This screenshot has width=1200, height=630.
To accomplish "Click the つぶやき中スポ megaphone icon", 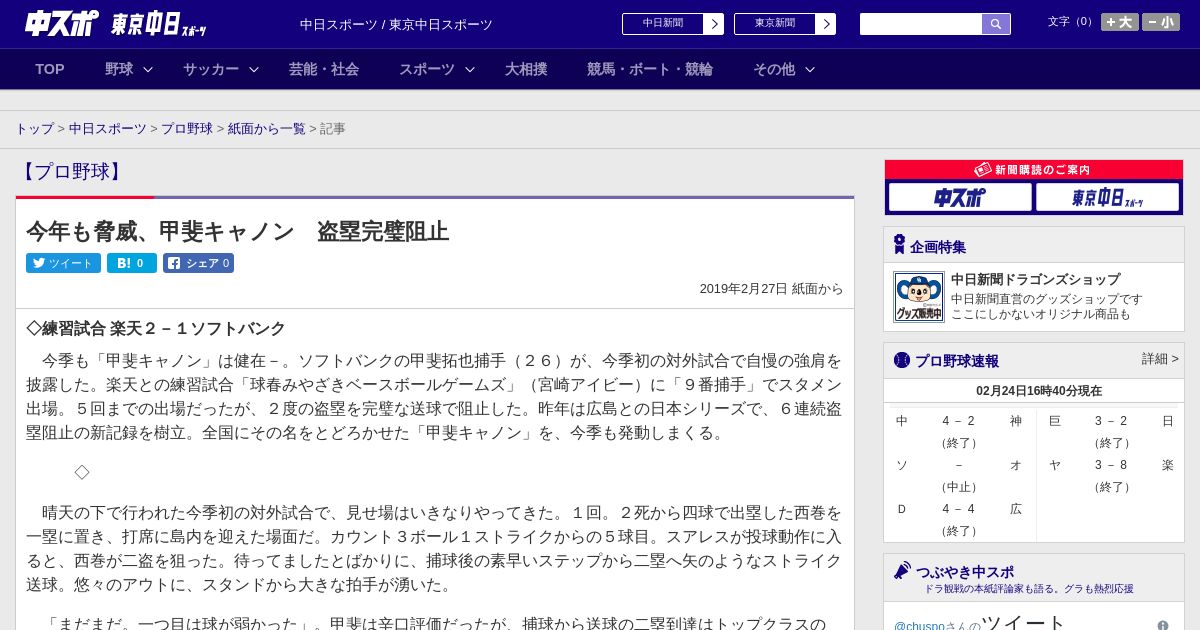I will [x=902, y=571].
